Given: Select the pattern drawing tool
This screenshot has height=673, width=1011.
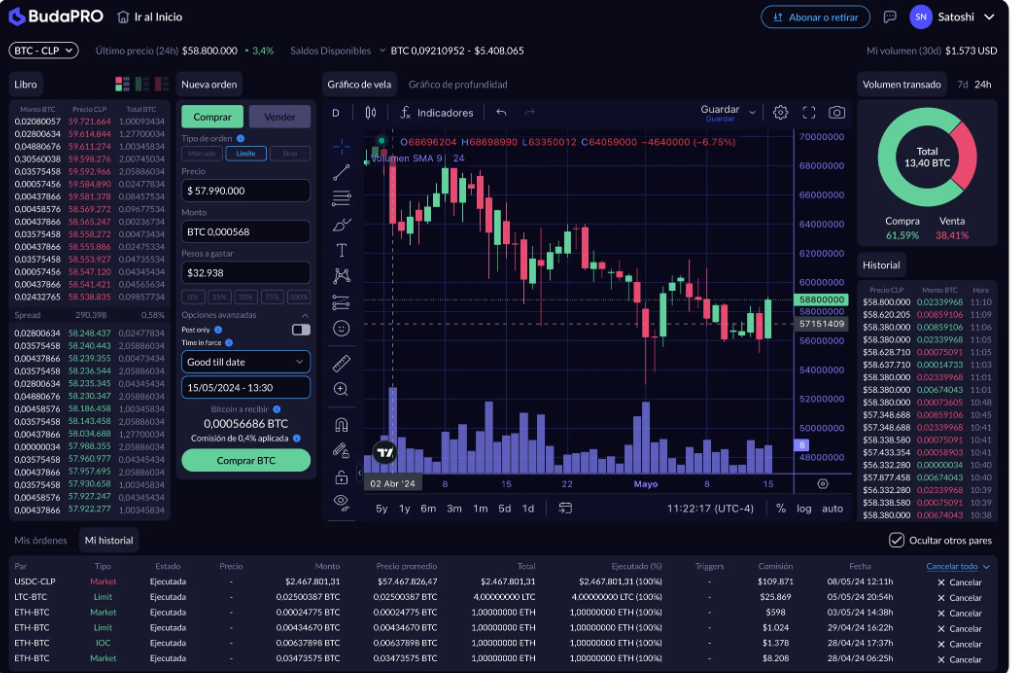Looking at the screenshot, I should (341, 276).
